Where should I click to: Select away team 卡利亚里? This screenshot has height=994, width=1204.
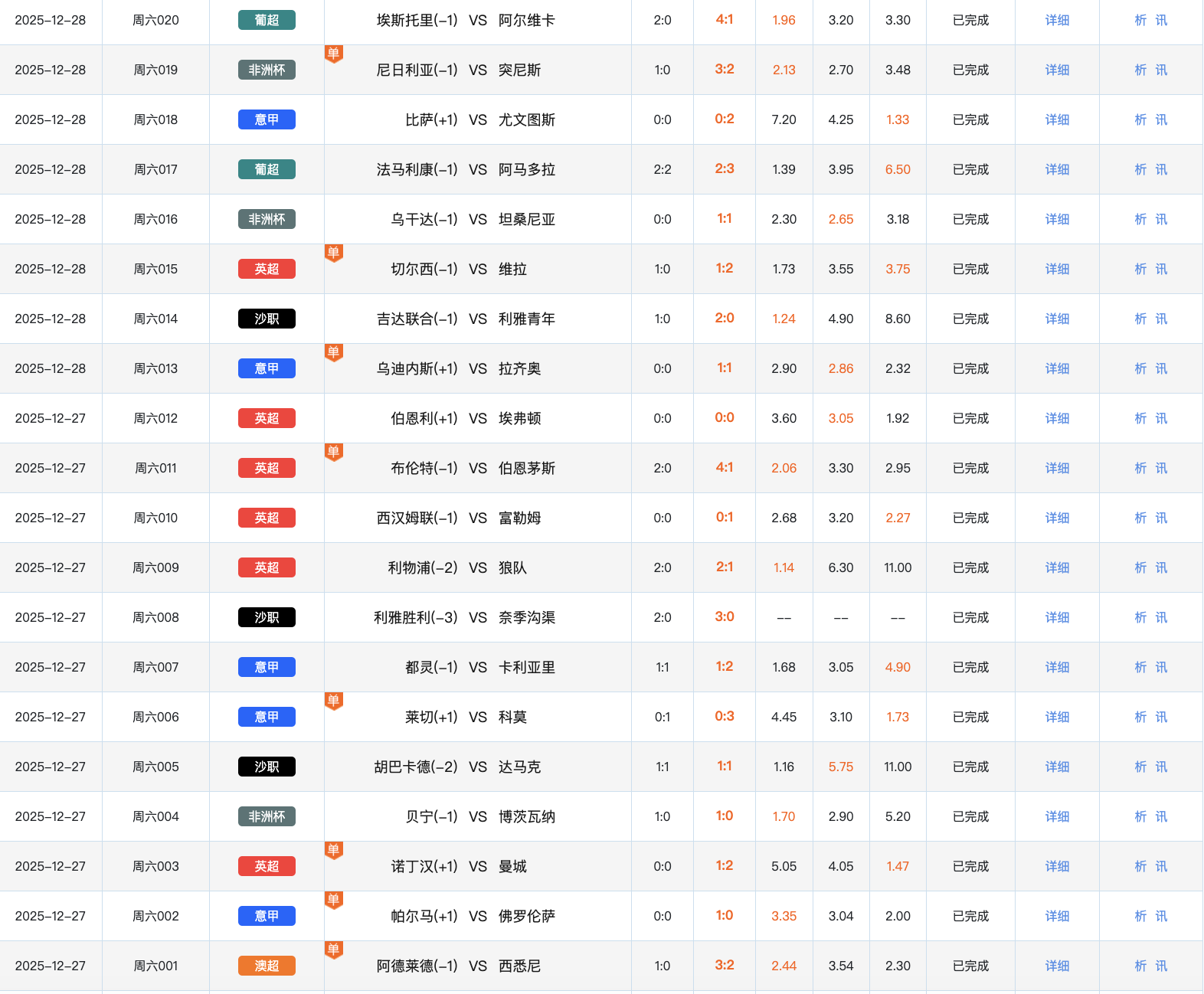click(x=526, y=667)
